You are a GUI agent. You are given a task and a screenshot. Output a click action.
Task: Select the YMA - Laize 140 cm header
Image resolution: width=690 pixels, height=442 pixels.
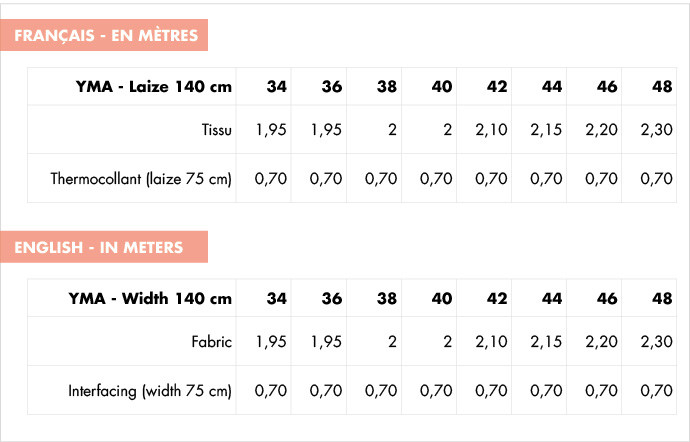(154, 86)
